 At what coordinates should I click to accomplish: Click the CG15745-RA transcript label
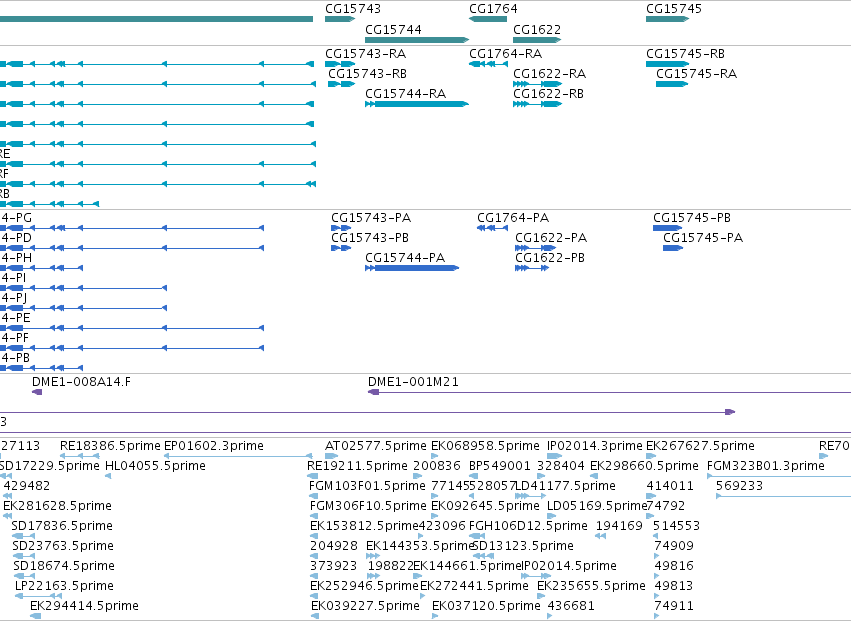point(696,74)
